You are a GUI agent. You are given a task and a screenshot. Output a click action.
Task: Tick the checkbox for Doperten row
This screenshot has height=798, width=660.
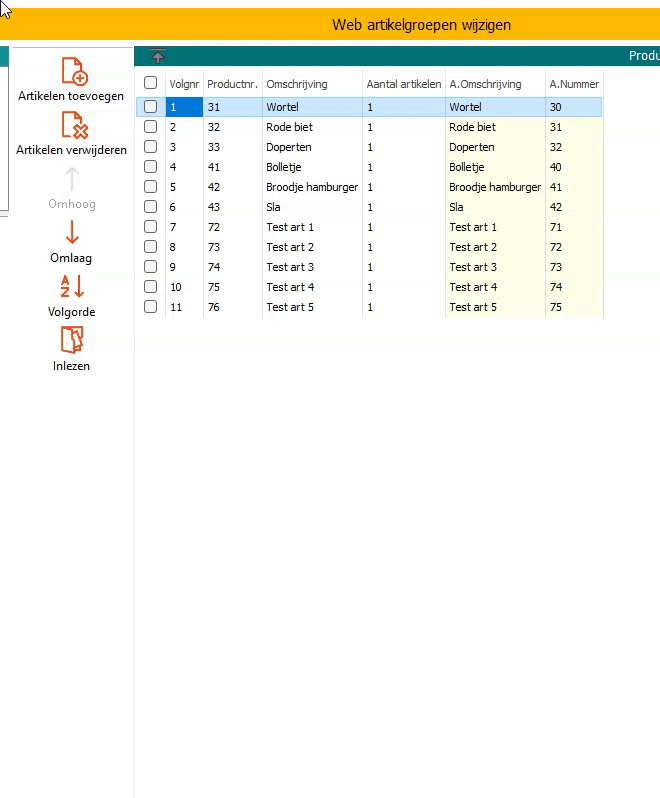click(150, 147)
